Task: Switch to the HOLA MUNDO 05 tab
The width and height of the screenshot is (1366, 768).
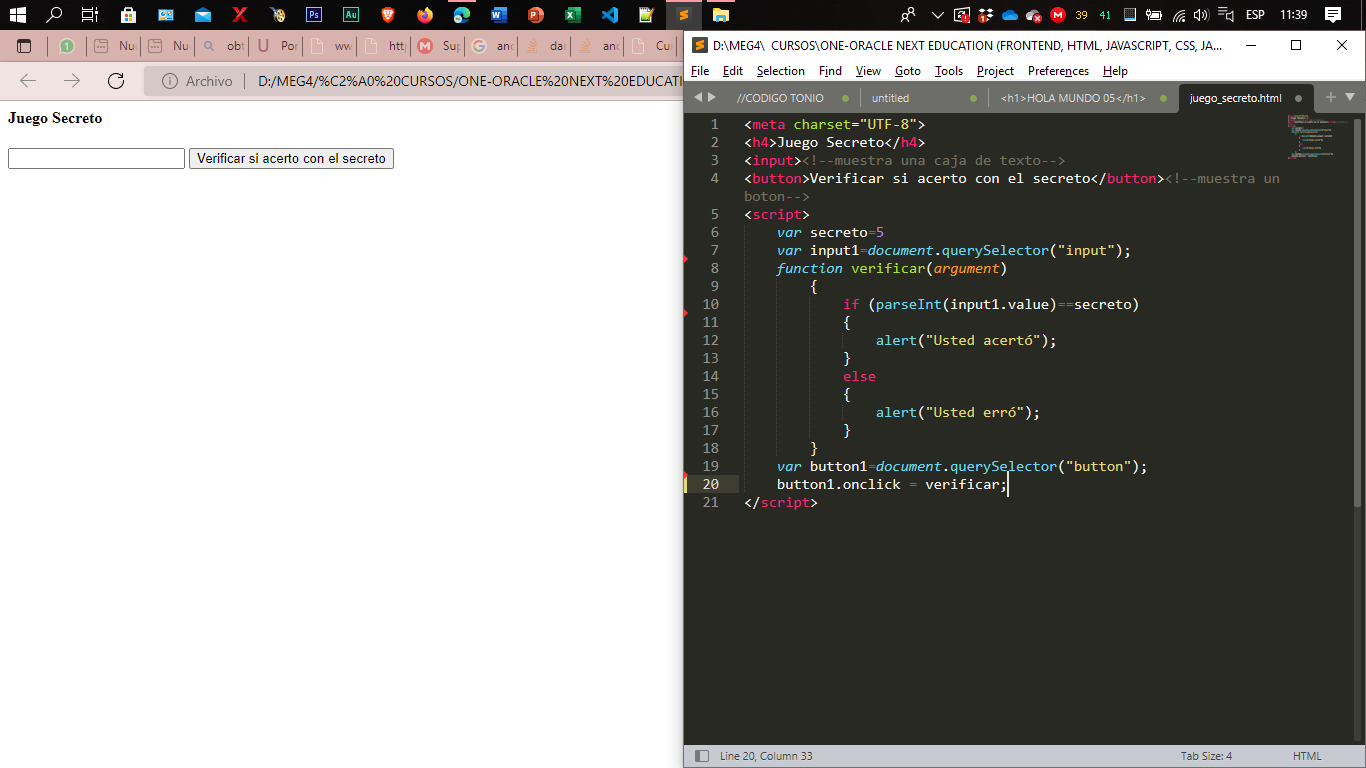Action: (x=1073, y=98)
